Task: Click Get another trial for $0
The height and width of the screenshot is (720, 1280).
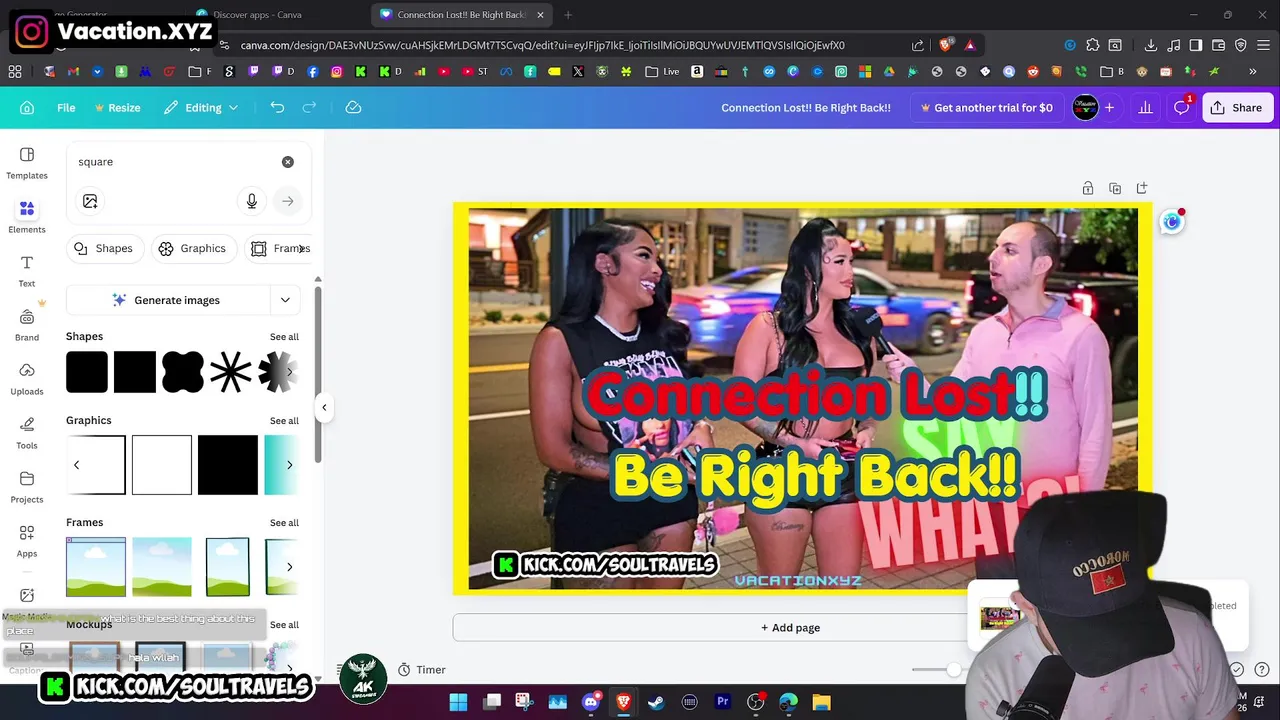Action: pyautogui.click(x=987, y=107)
